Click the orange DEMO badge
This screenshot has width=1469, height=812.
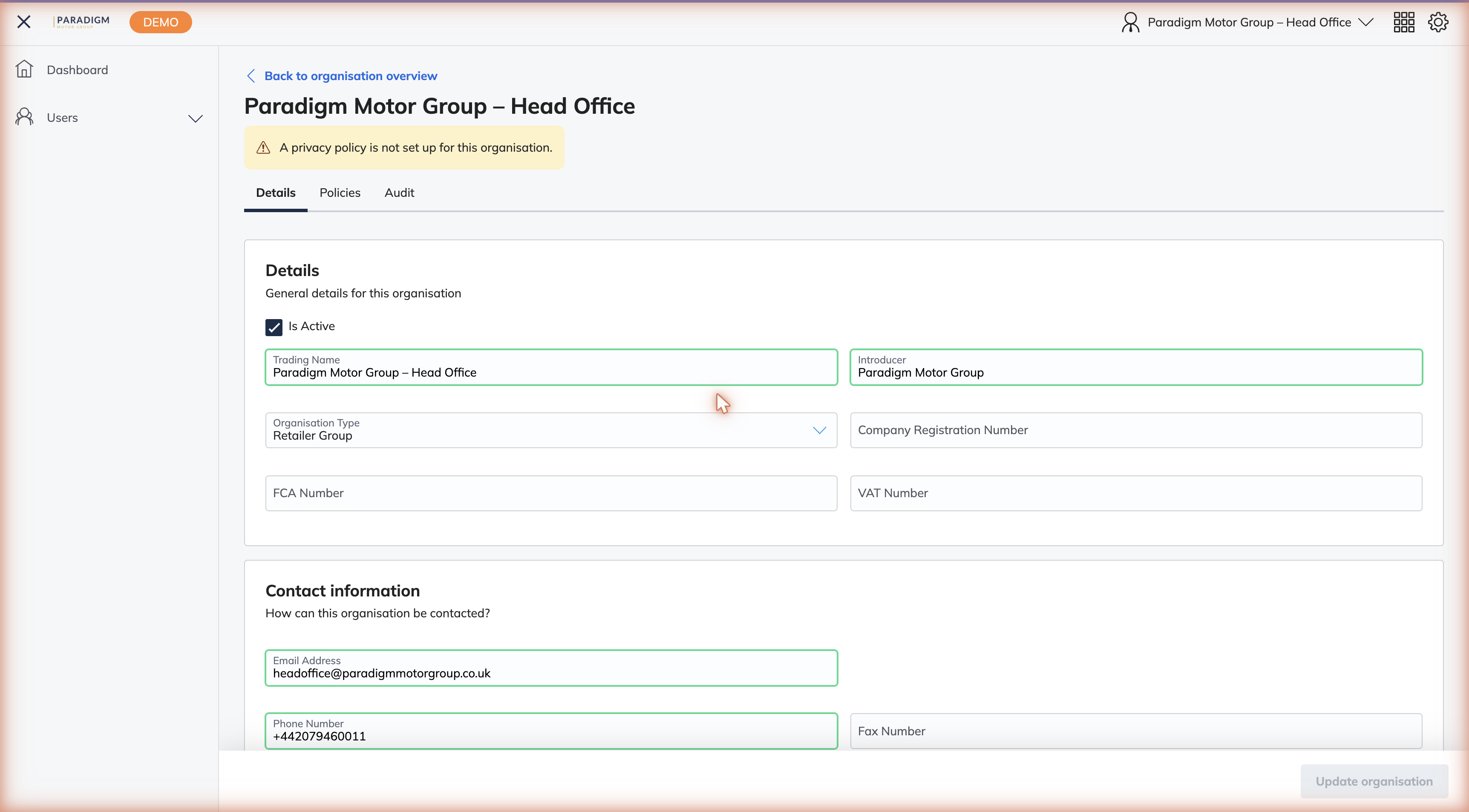tap(161, 22)
